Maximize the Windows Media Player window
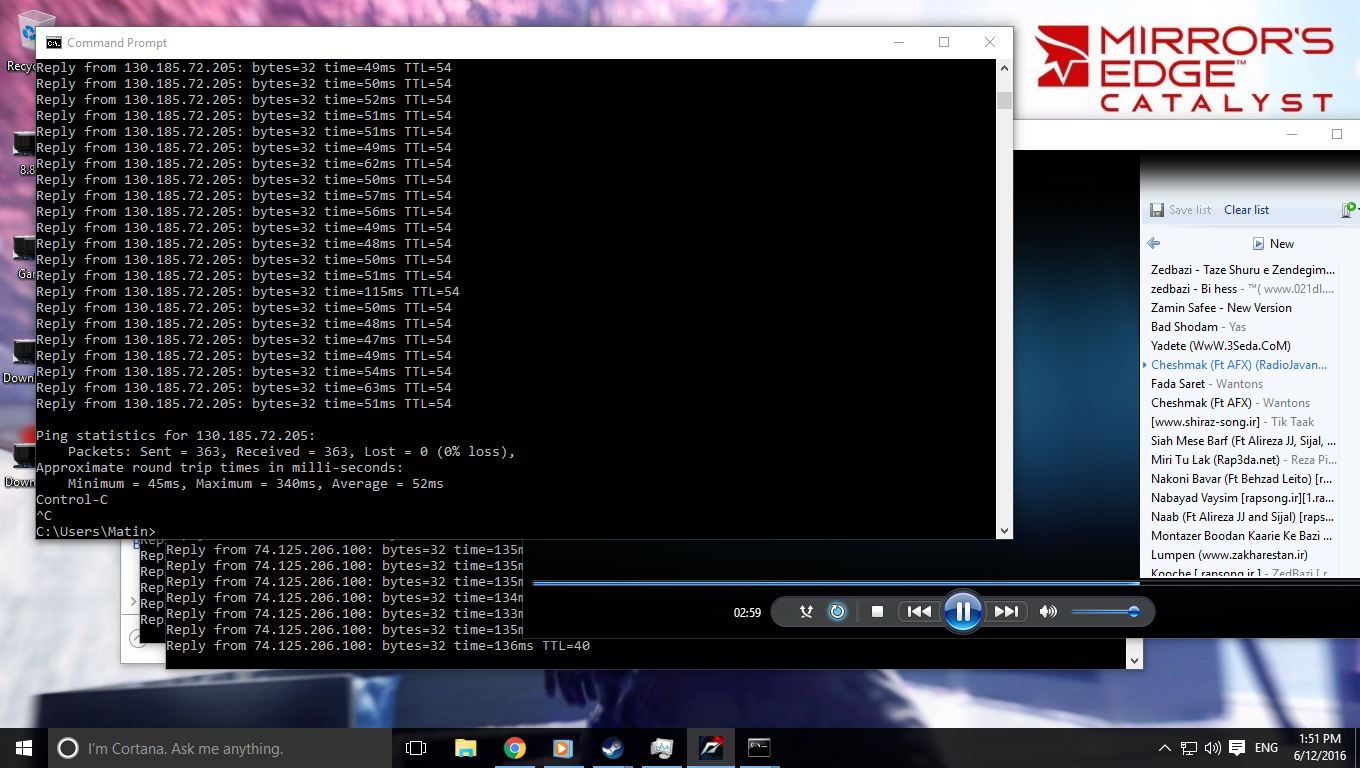This screenshot has width=1360, height=768. [1336, 134]
